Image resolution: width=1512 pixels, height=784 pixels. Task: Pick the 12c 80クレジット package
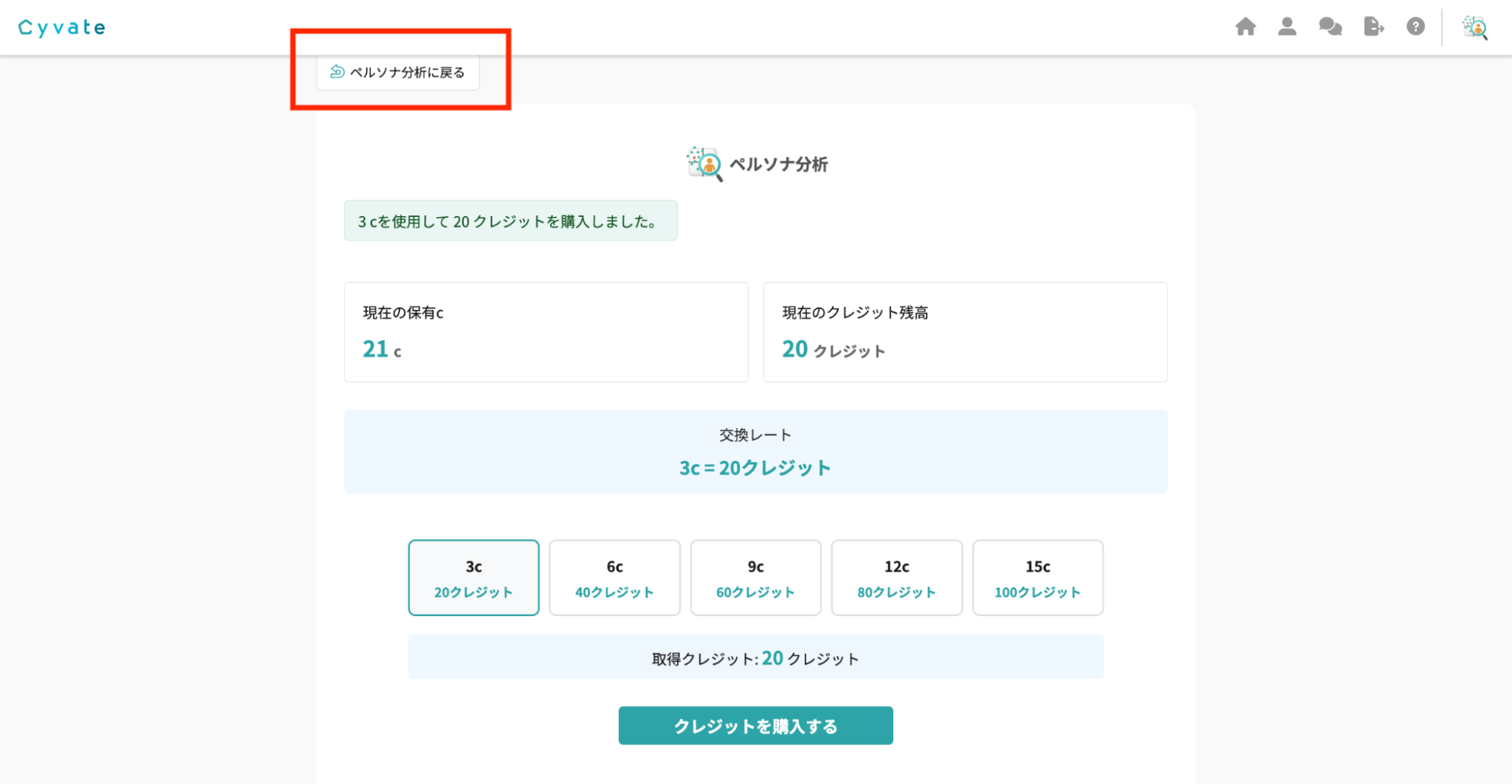point(896,578)
